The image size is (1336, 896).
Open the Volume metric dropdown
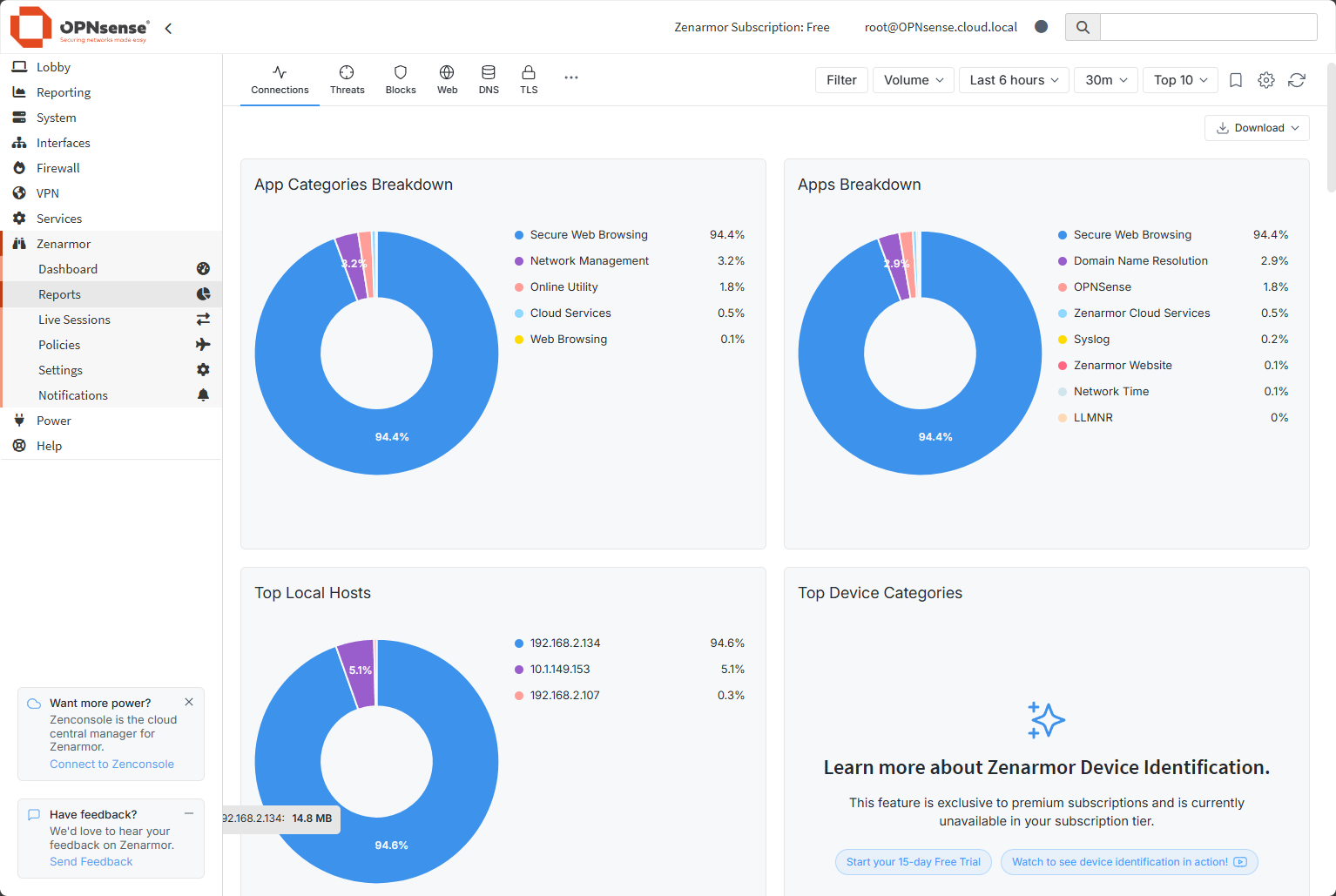912,79
